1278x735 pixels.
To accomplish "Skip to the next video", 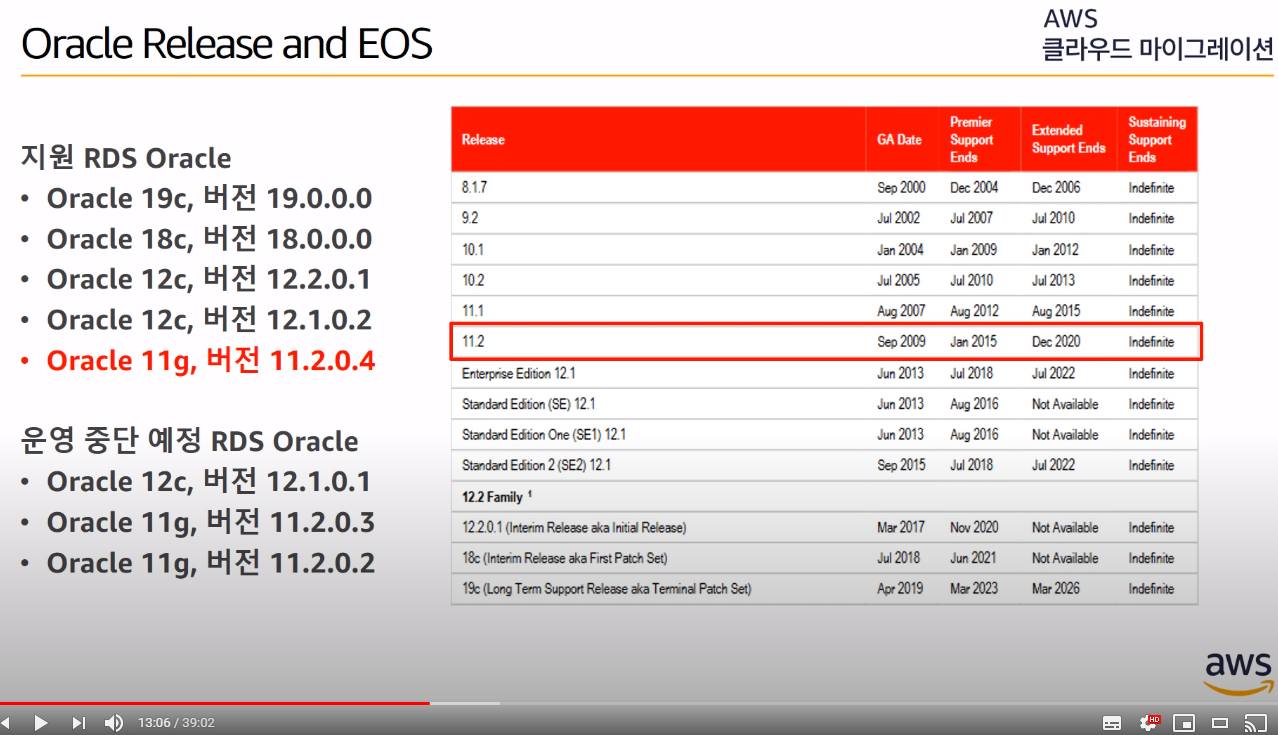I will pos(79,722).
